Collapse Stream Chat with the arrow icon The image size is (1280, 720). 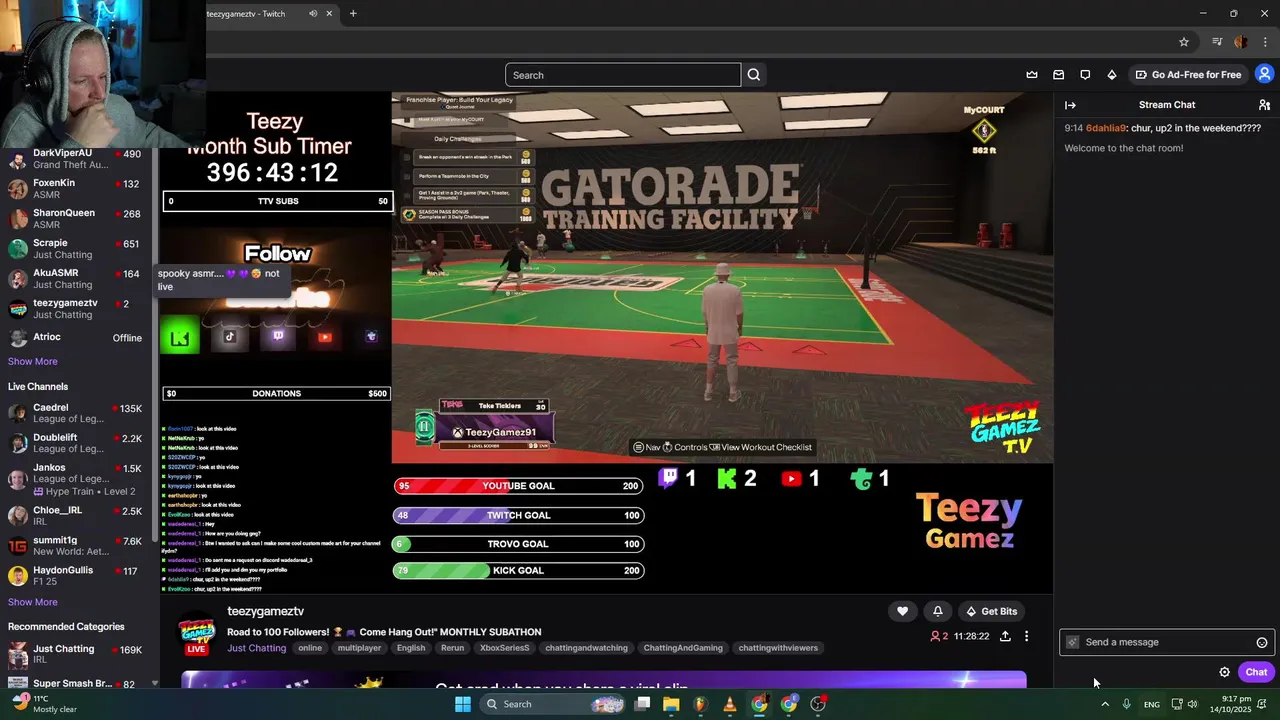click(1070, 105)
